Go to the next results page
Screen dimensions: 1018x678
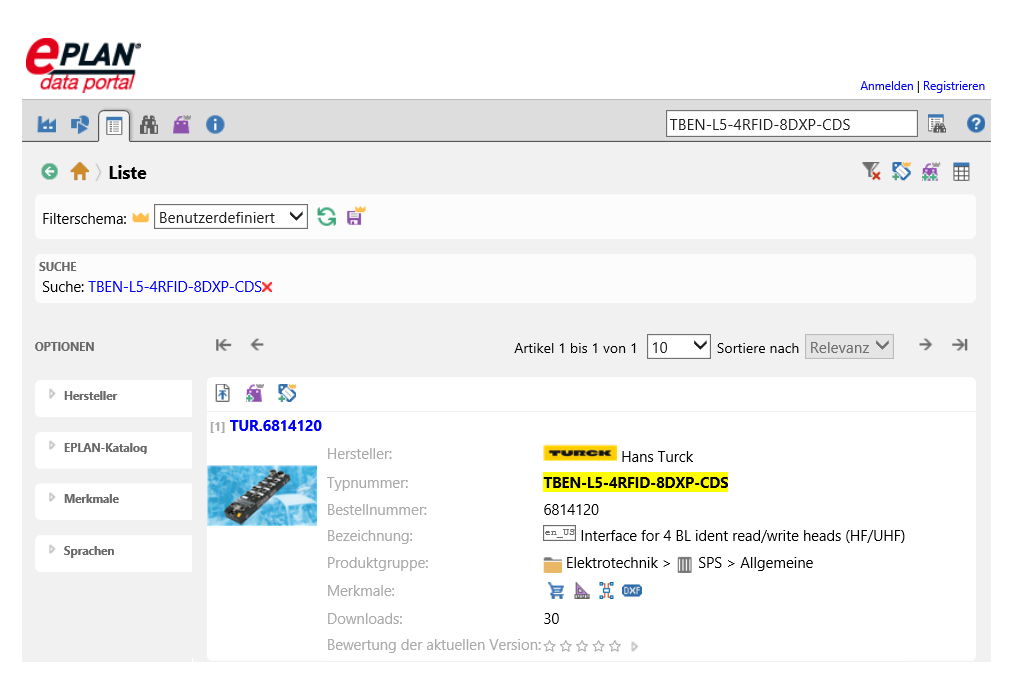pyautogui.click(x=926, y=345)
